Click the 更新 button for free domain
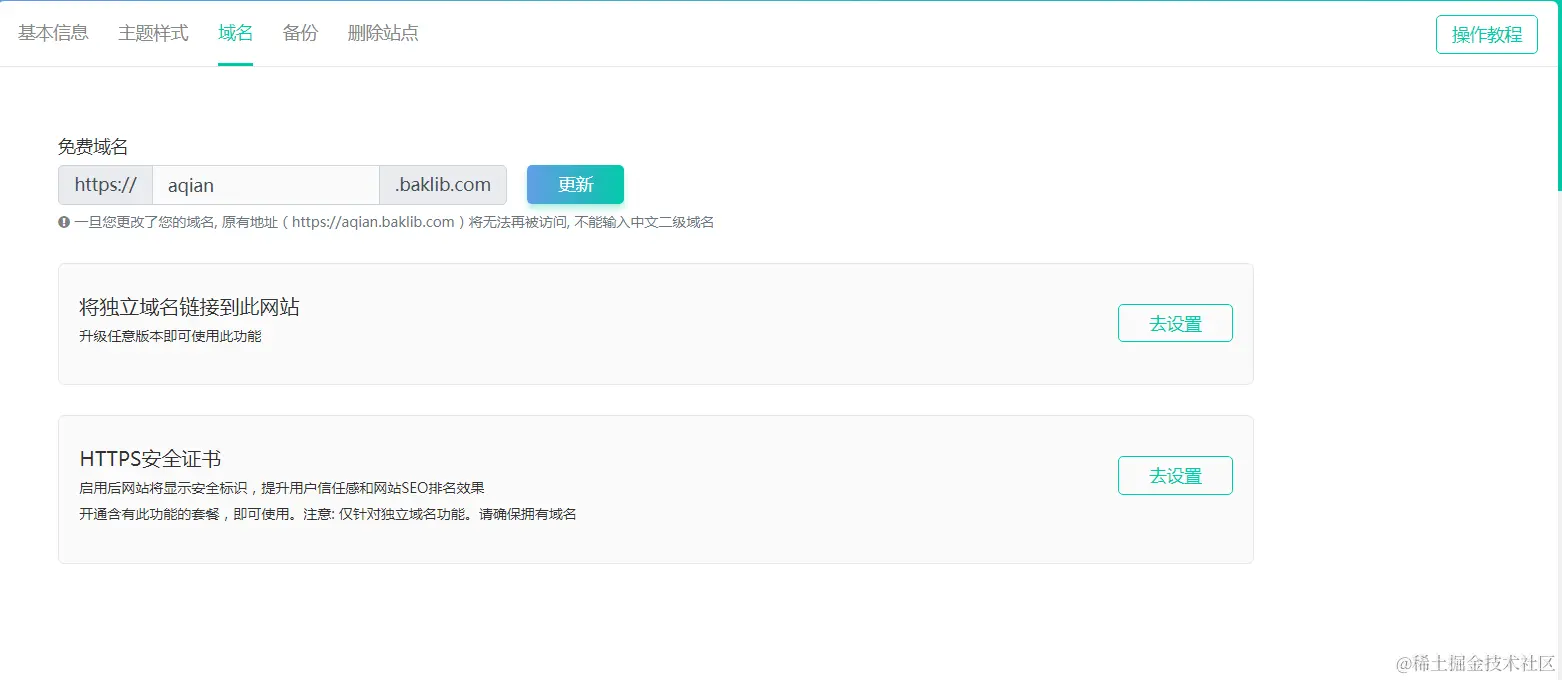 575,184
